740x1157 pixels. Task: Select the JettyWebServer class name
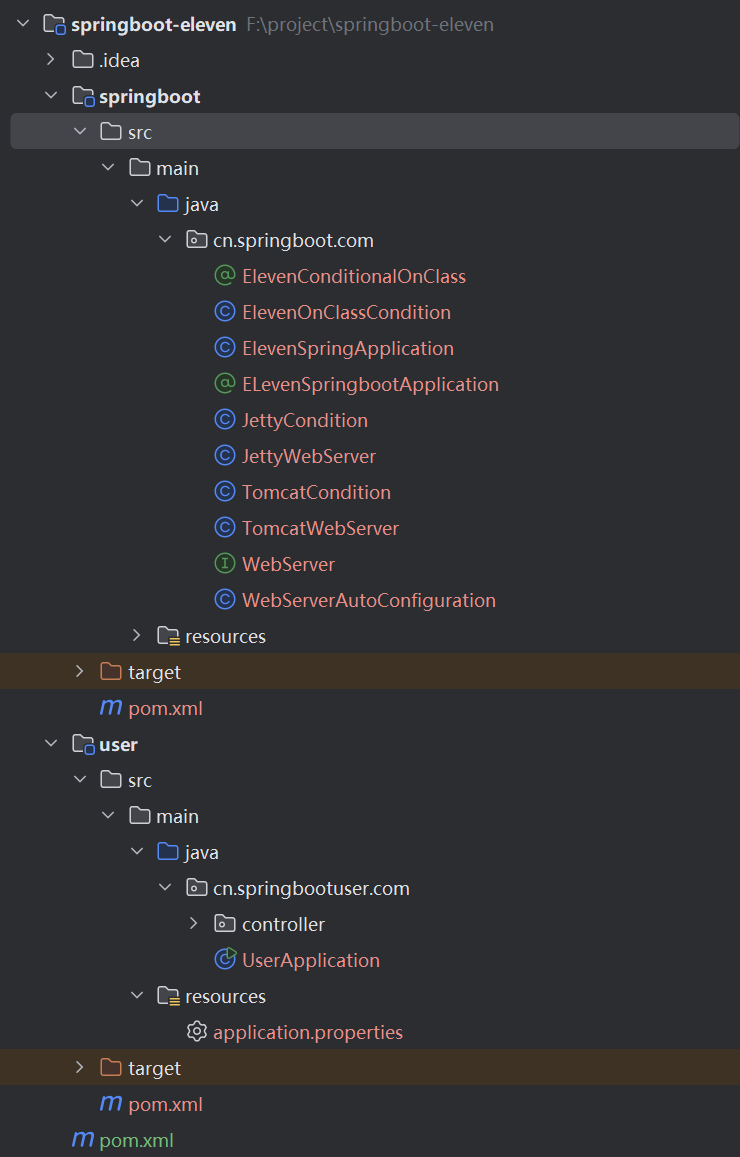[x=308, y=457]
